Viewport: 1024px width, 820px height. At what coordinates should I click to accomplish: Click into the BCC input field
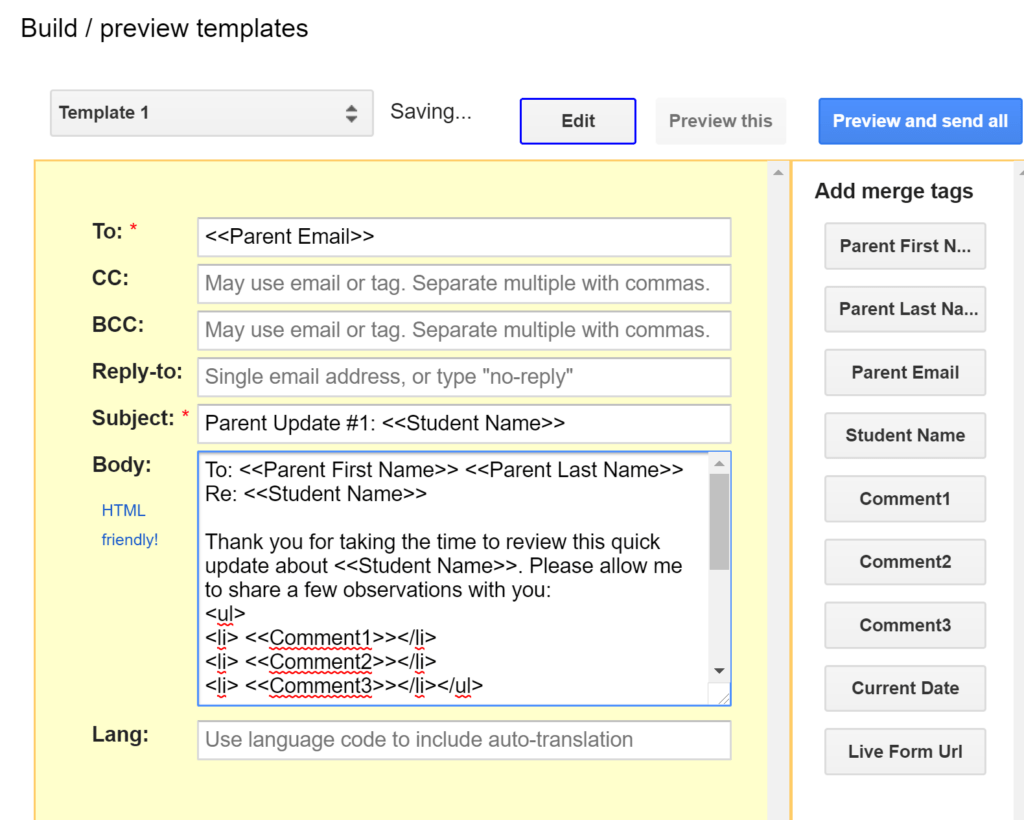pyautogui.click(x=464, y=330)
